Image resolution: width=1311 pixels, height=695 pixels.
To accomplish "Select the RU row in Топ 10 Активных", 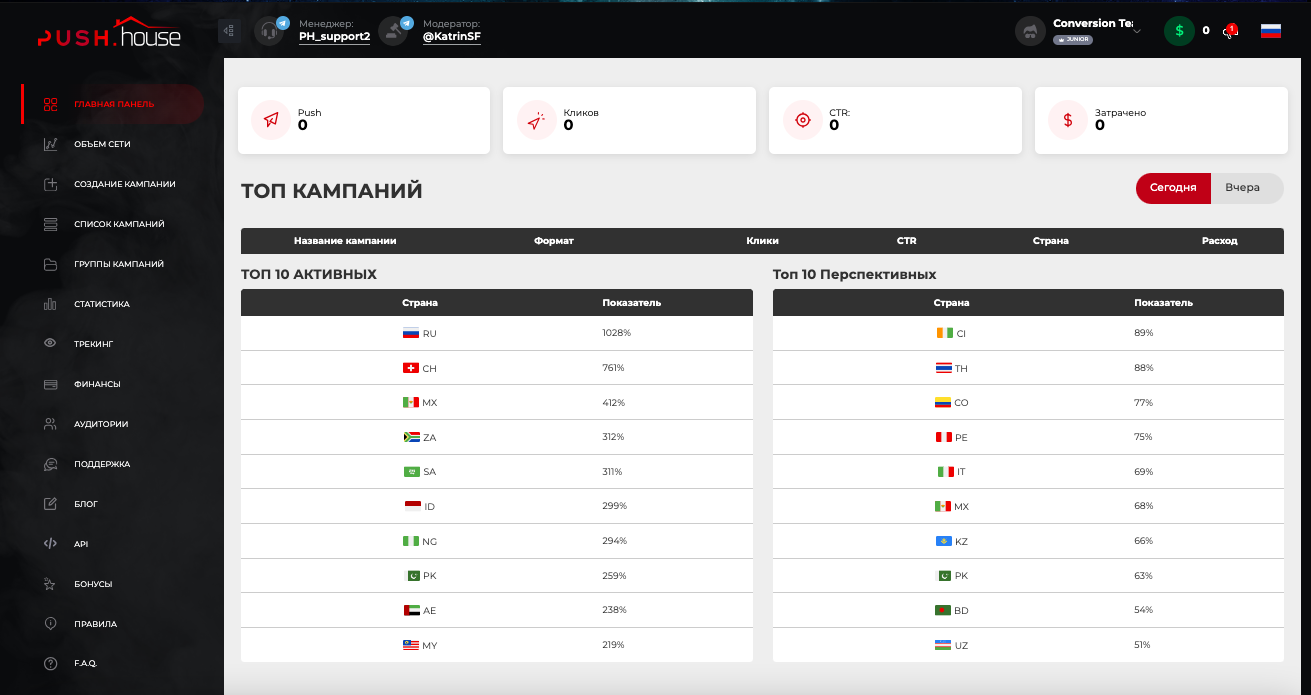I will (x=497, y=333).
